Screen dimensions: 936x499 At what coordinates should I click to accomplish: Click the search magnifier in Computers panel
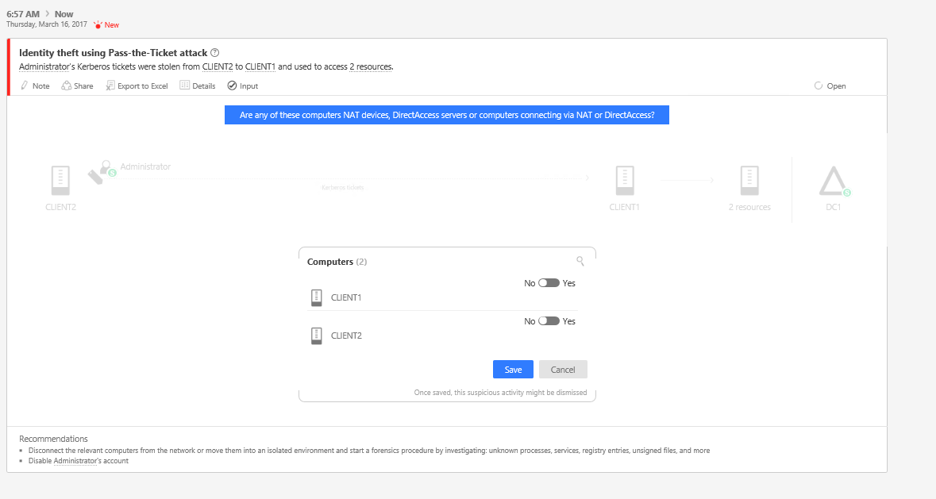[x=580, y=261]
